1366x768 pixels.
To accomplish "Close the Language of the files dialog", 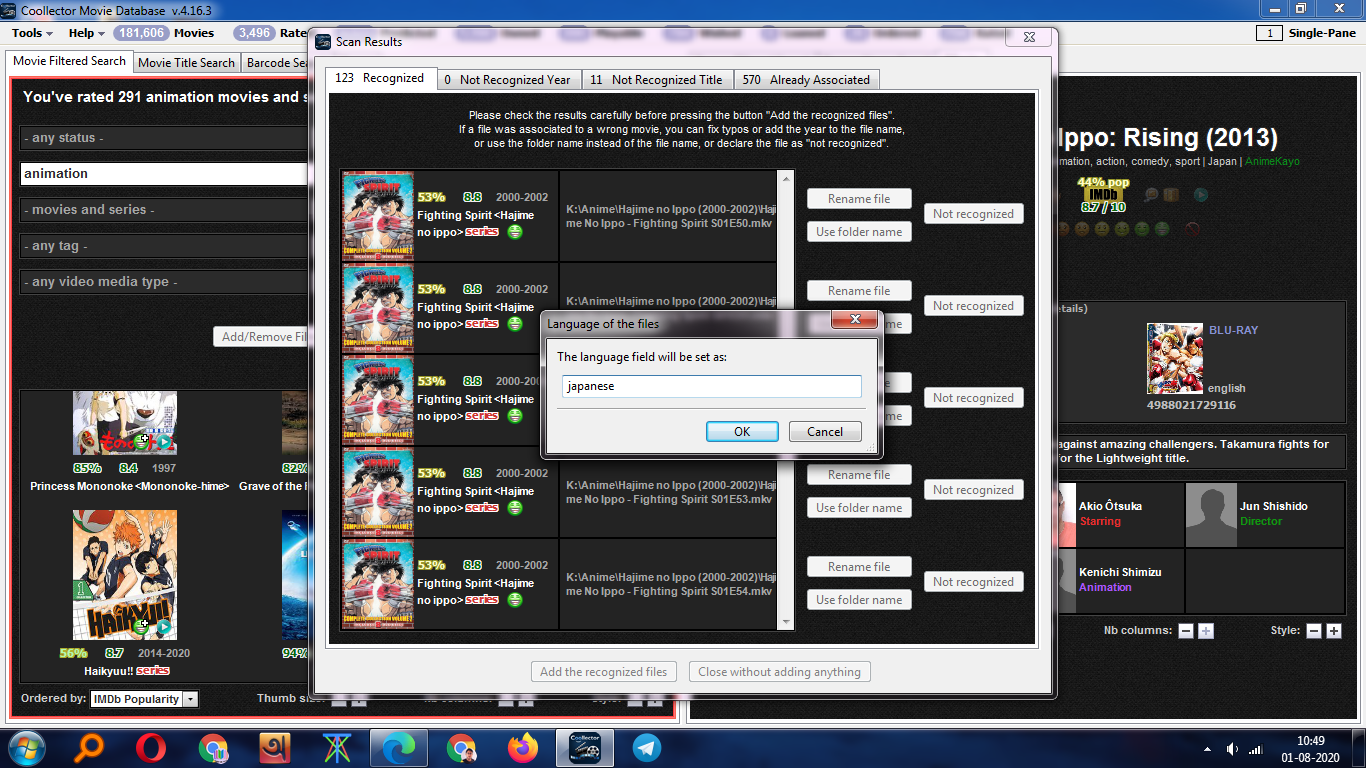I will click(855, 321).
